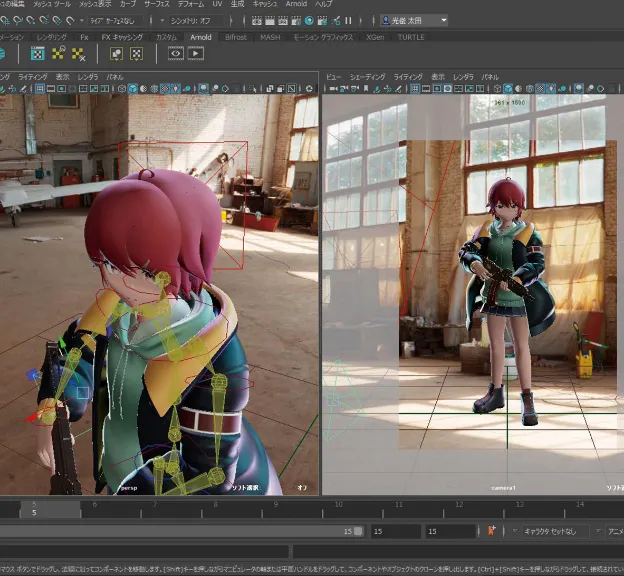Toggle film gate in left viewport toolbar
This screenshot has width=624, height=576.
tap(51, 89)
